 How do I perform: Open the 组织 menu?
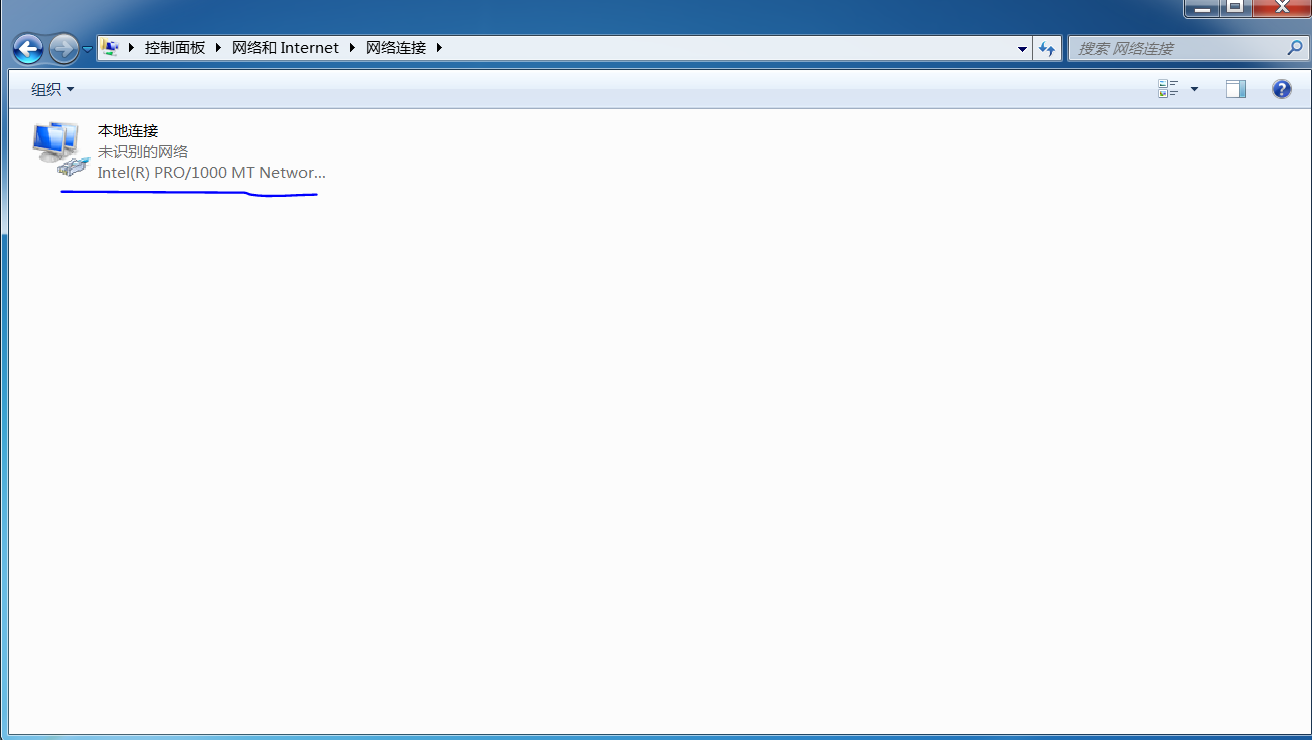(52, 89)
